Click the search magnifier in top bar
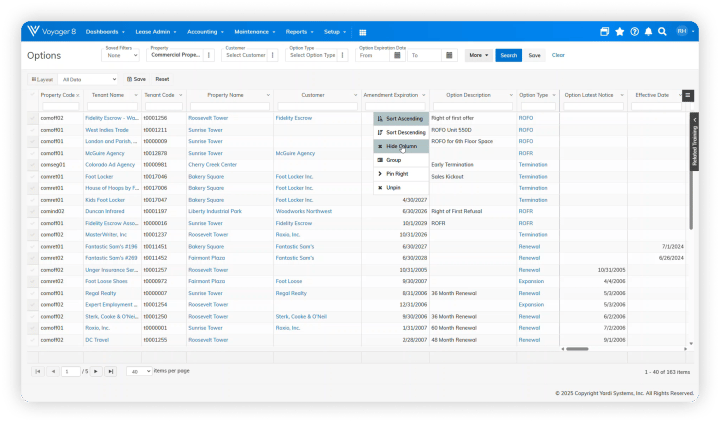Viewport: 720px width, 423px height. pyautogui.click(x=662, y=32)
